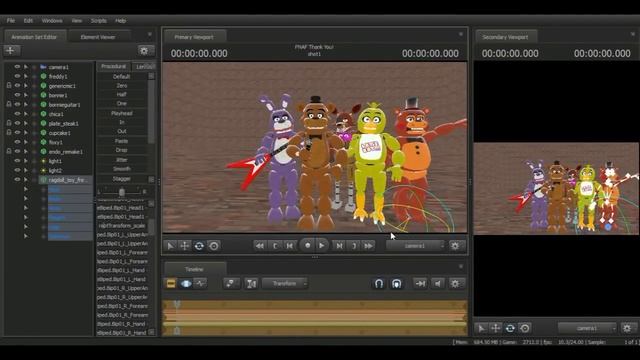Switch timeline to Clip Editor mode
The width and height of the screenshot is (640, 360).
(171, 283)
